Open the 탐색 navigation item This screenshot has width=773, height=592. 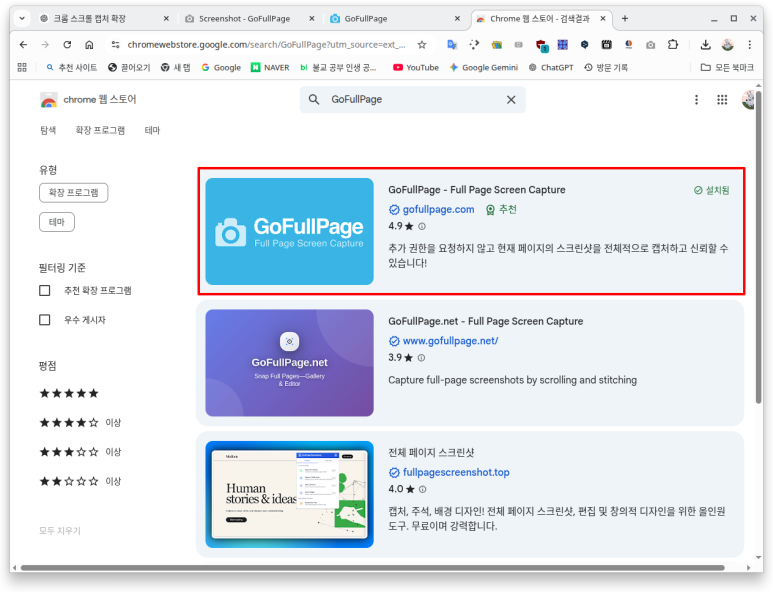(48, 131)
